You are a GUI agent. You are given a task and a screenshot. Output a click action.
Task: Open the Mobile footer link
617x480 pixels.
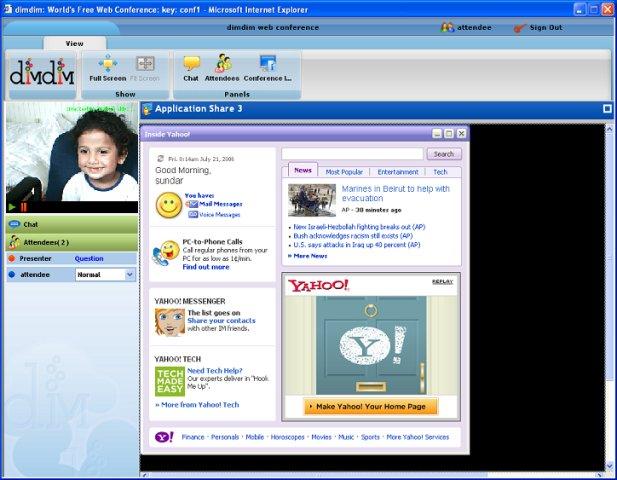(x=255, y=437)
